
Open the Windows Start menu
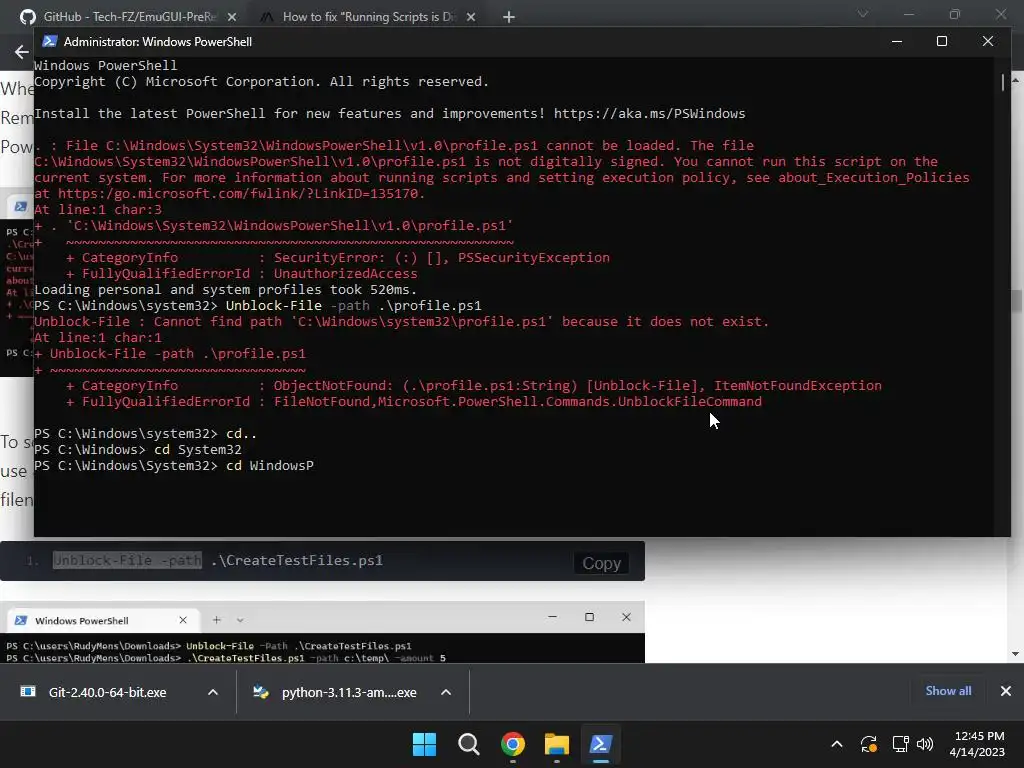(424, 744)
